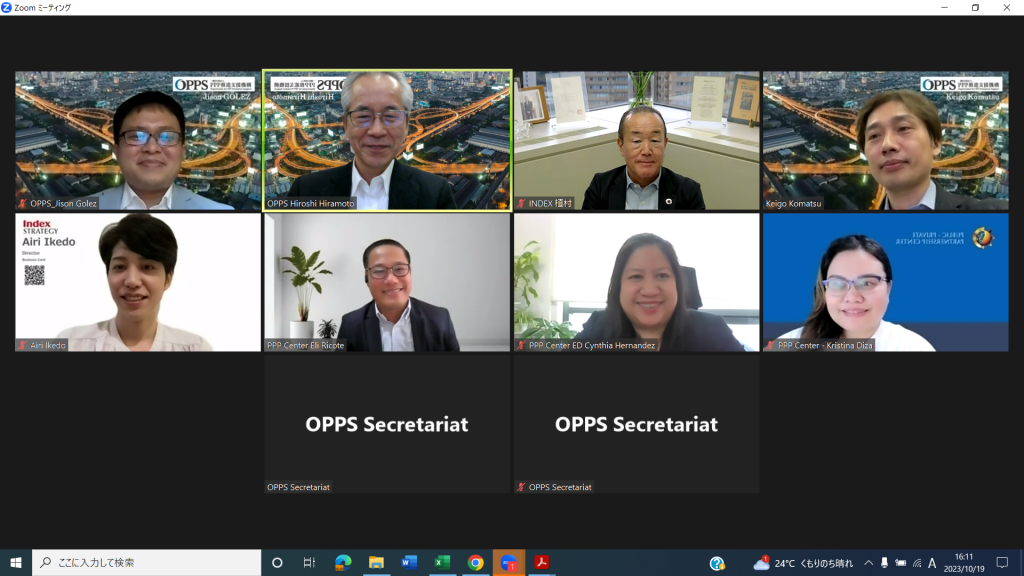Image resolution: width=1024 pixels, height=576 pixels.
Task: Expand hidden system tray icons chevron
Action: [869, 563]
